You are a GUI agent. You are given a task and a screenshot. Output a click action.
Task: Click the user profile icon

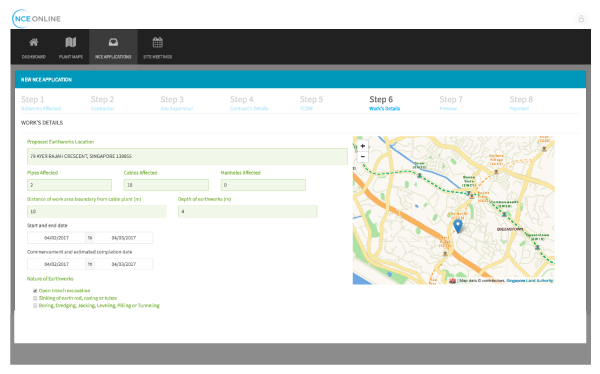(x=581, y=18)
